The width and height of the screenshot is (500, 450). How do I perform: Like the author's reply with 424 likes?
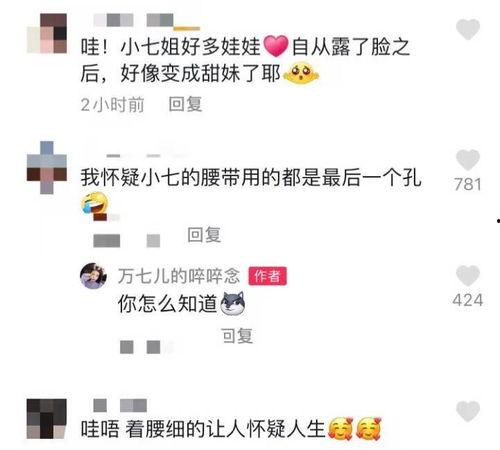pos(468,276)
